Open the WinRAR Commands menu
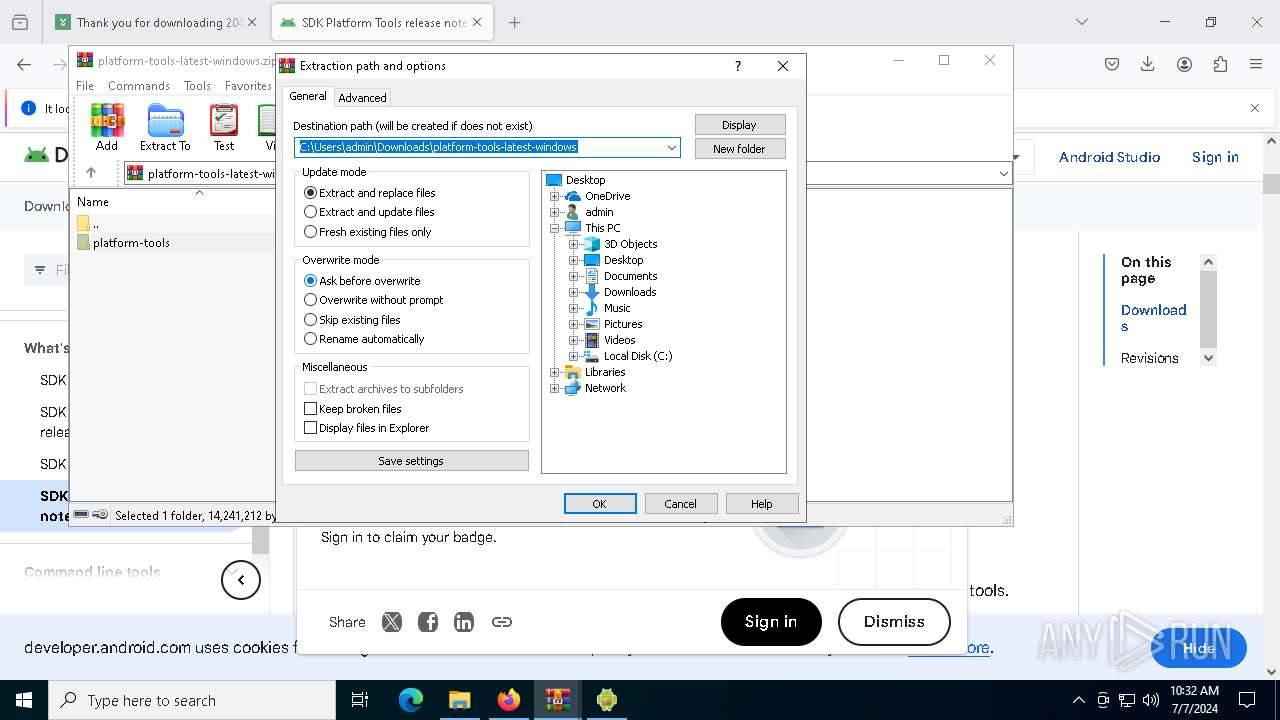 click(139, 86)
